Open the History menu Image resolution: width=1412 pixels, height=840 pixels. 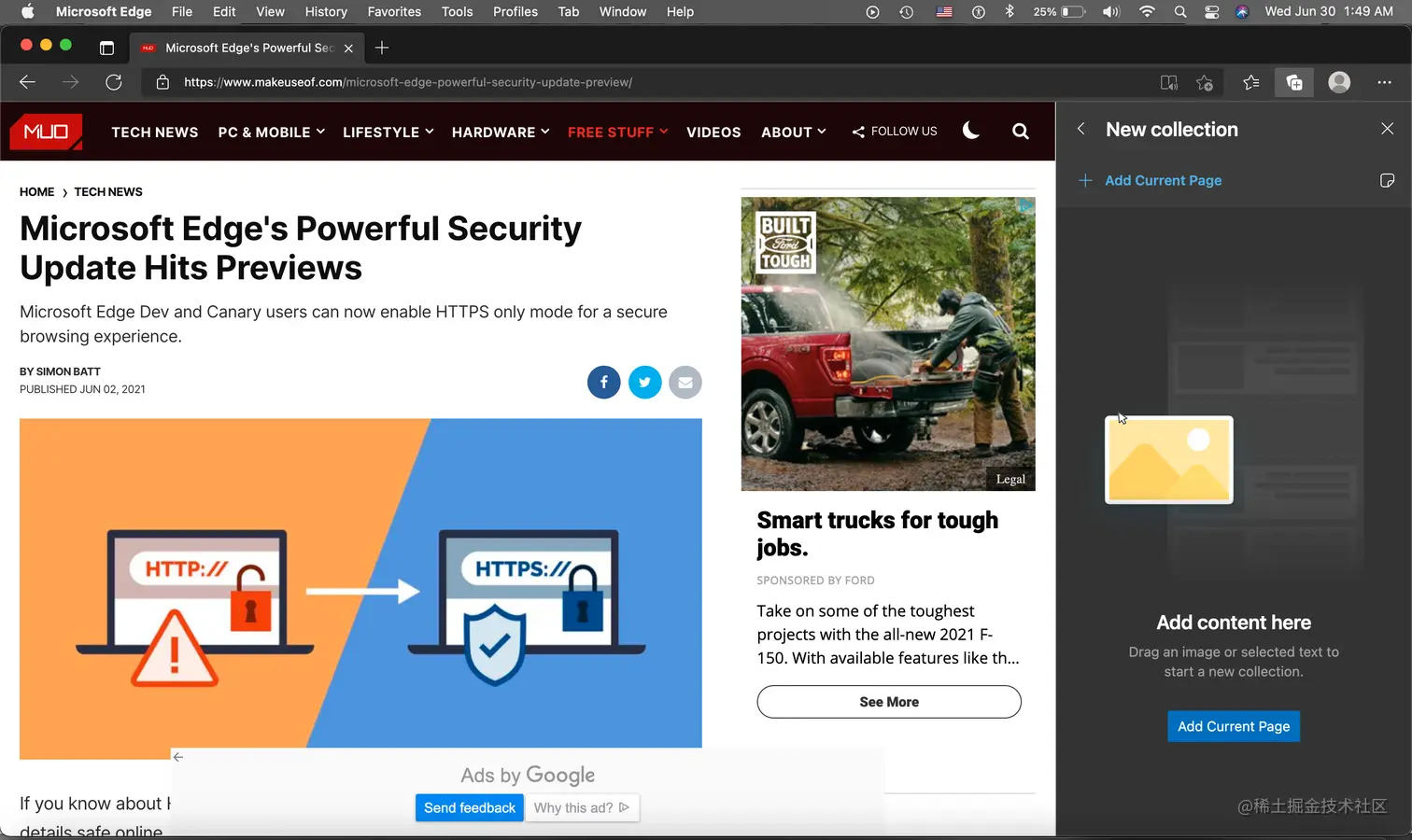pyautogui.click(x=326, y=11)
